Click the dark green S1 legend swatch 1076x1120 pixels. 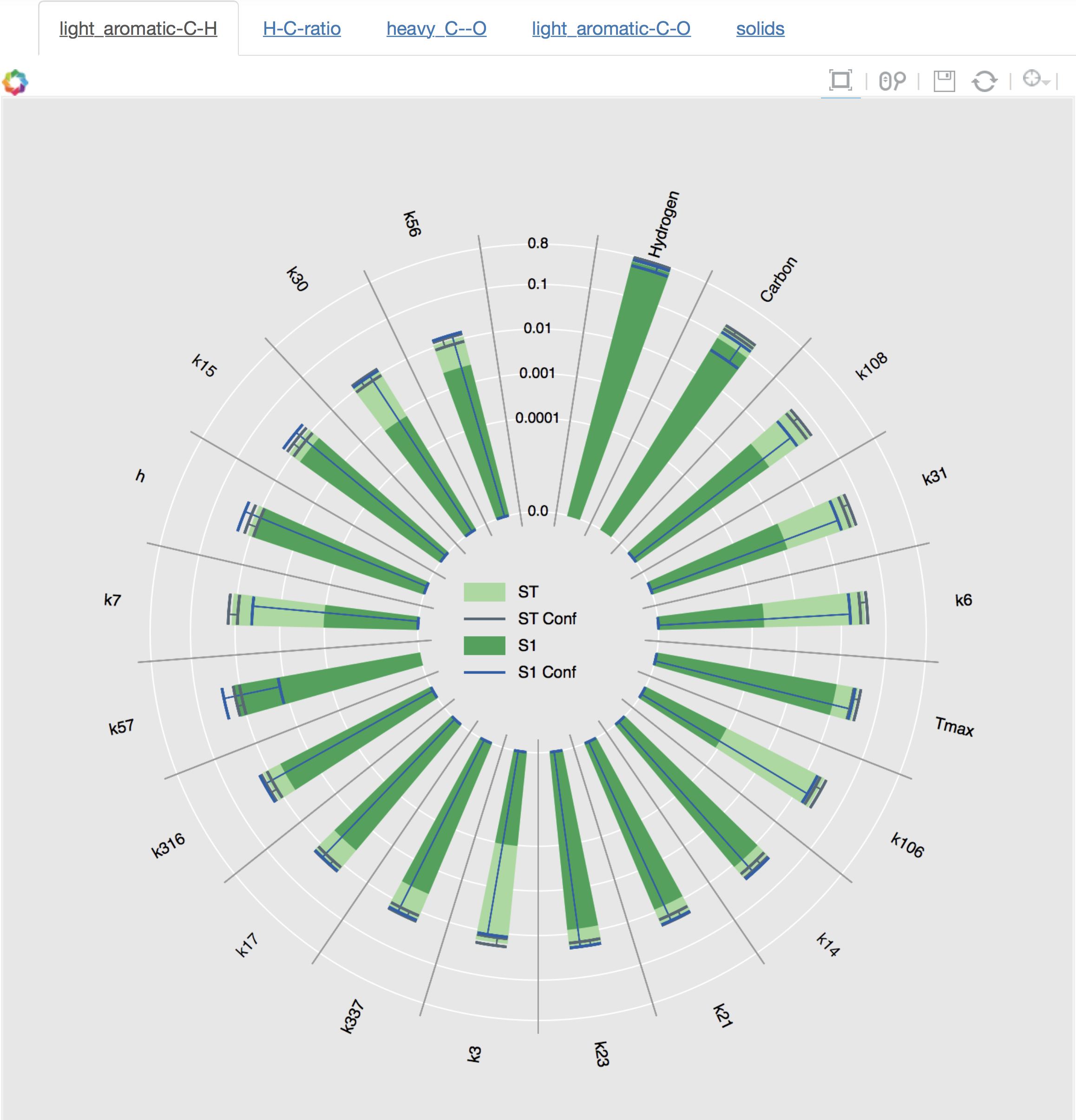point(484,646)
